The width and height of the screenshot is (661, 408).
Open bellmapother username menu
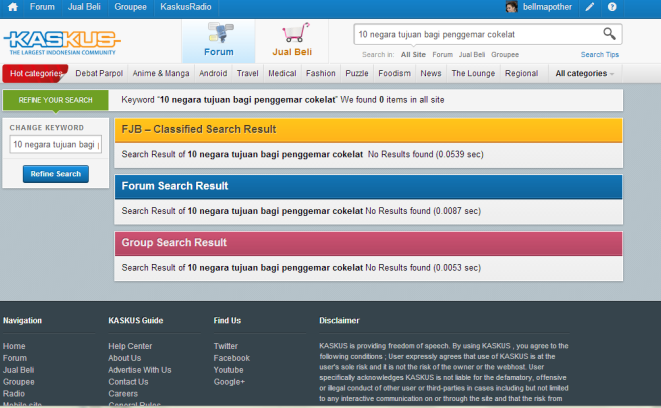547,7
